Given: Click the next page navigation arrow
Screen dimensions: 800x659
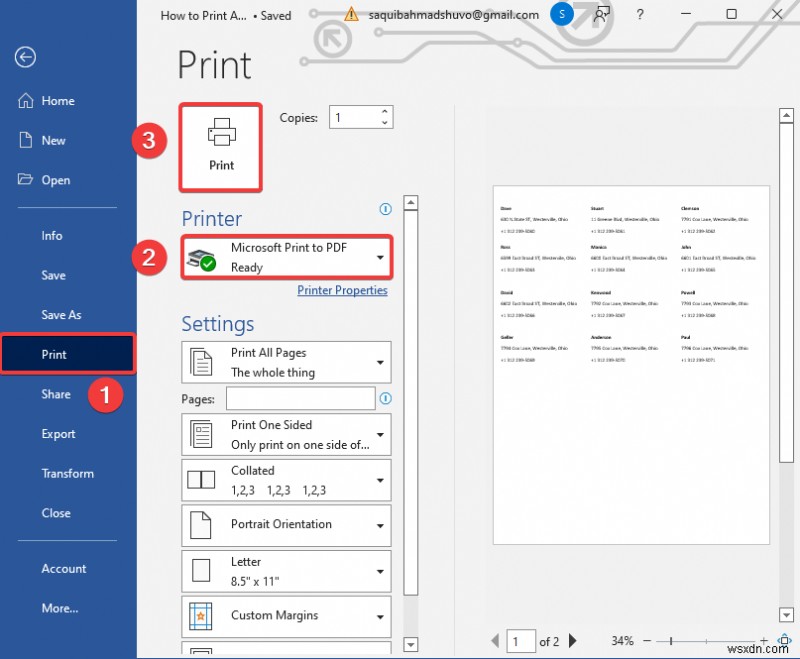Looking at the screenshot, I should click(x=572, y=641).
